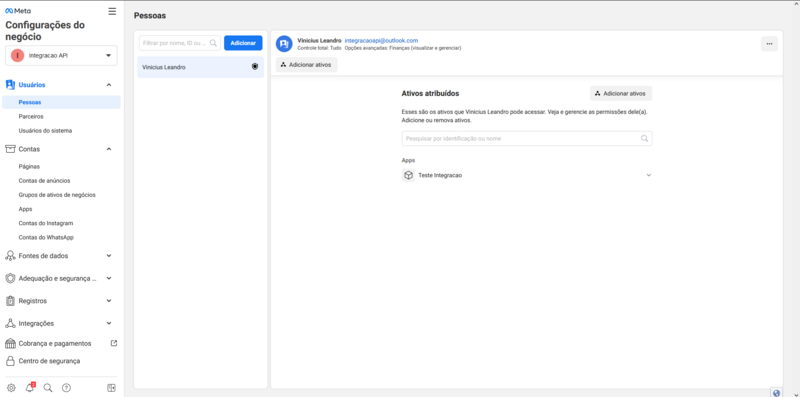The height and width of the screenshot is (397, 800).
Task: Expand the Fontes de dados section
Action: [109, 256]
